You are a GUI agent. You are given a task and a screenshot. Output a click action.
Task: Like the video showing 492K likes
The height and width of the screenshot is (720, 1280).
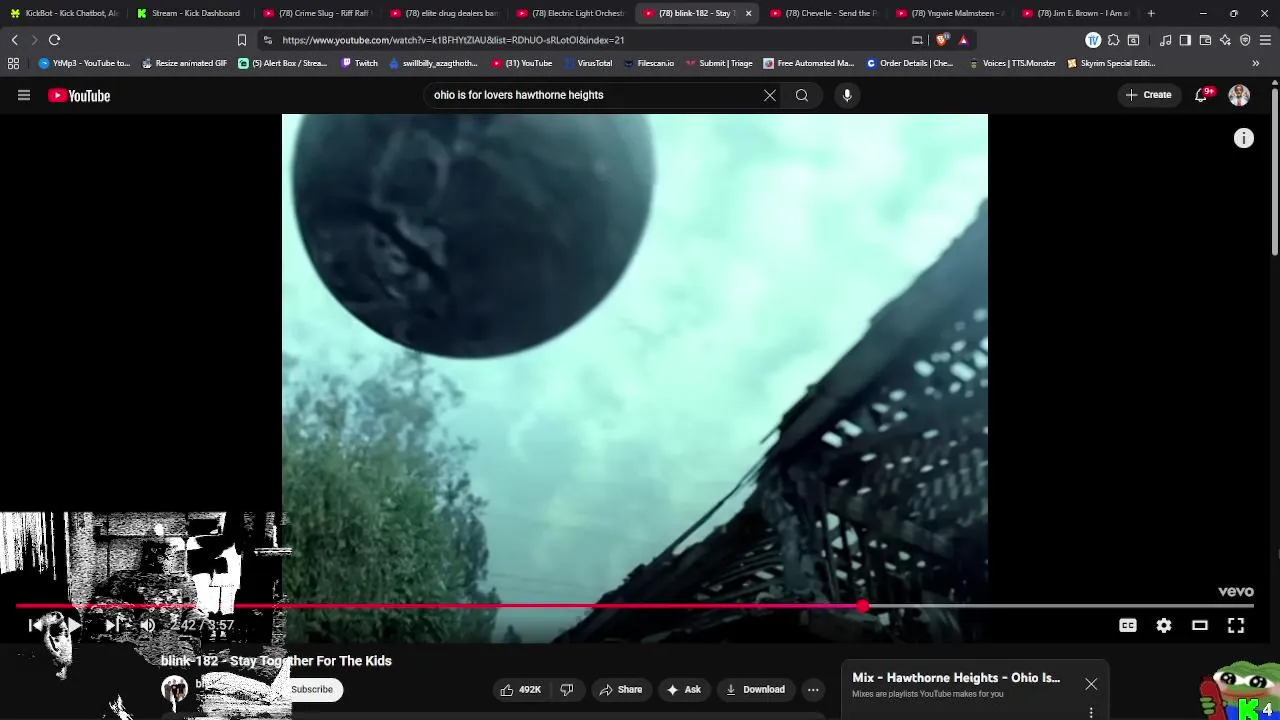520,689
